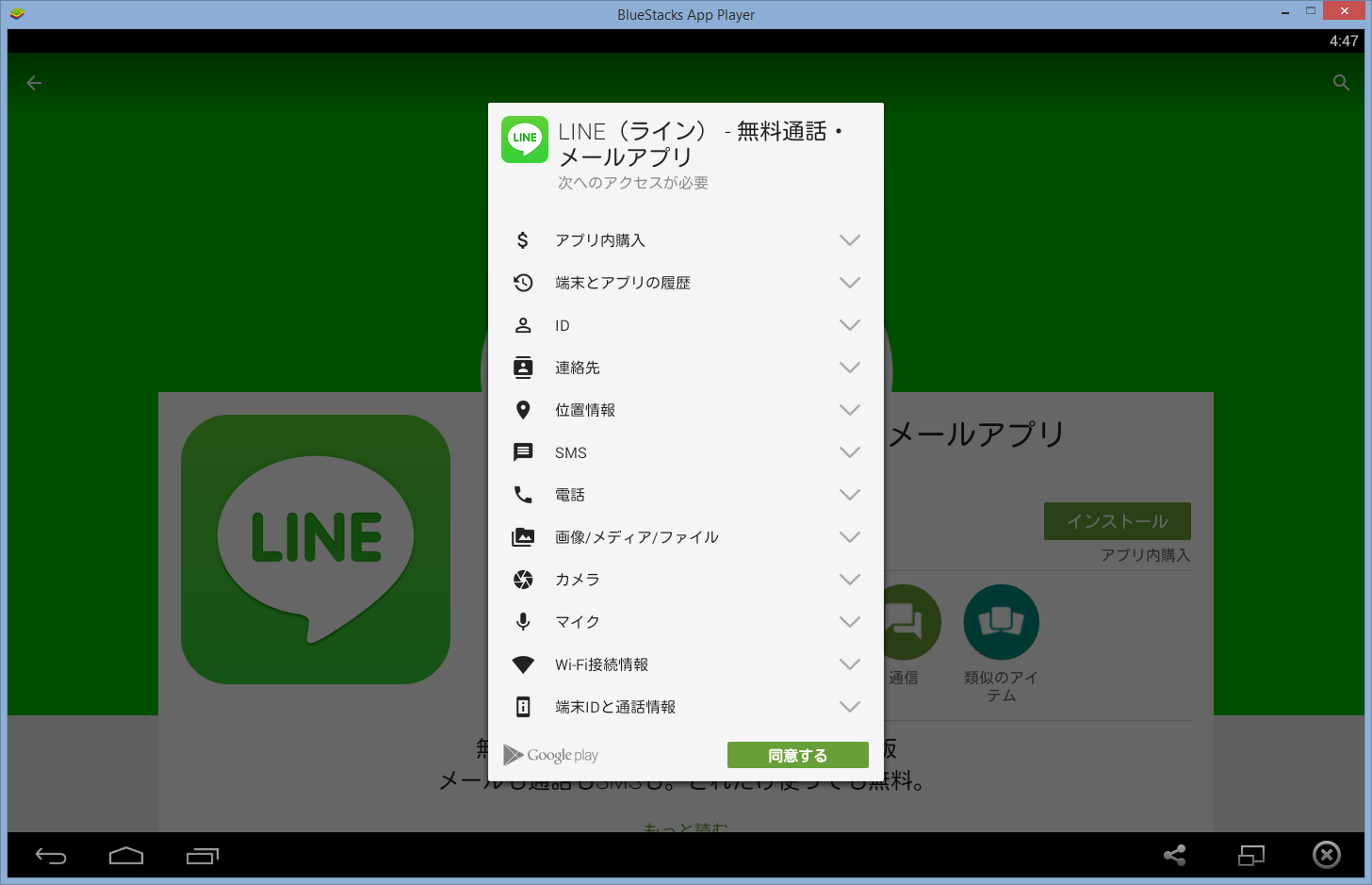Click the カメラ label text
Image resolution: width=1372 pixels, height=885 pixels.
click(x=578, y=580)
